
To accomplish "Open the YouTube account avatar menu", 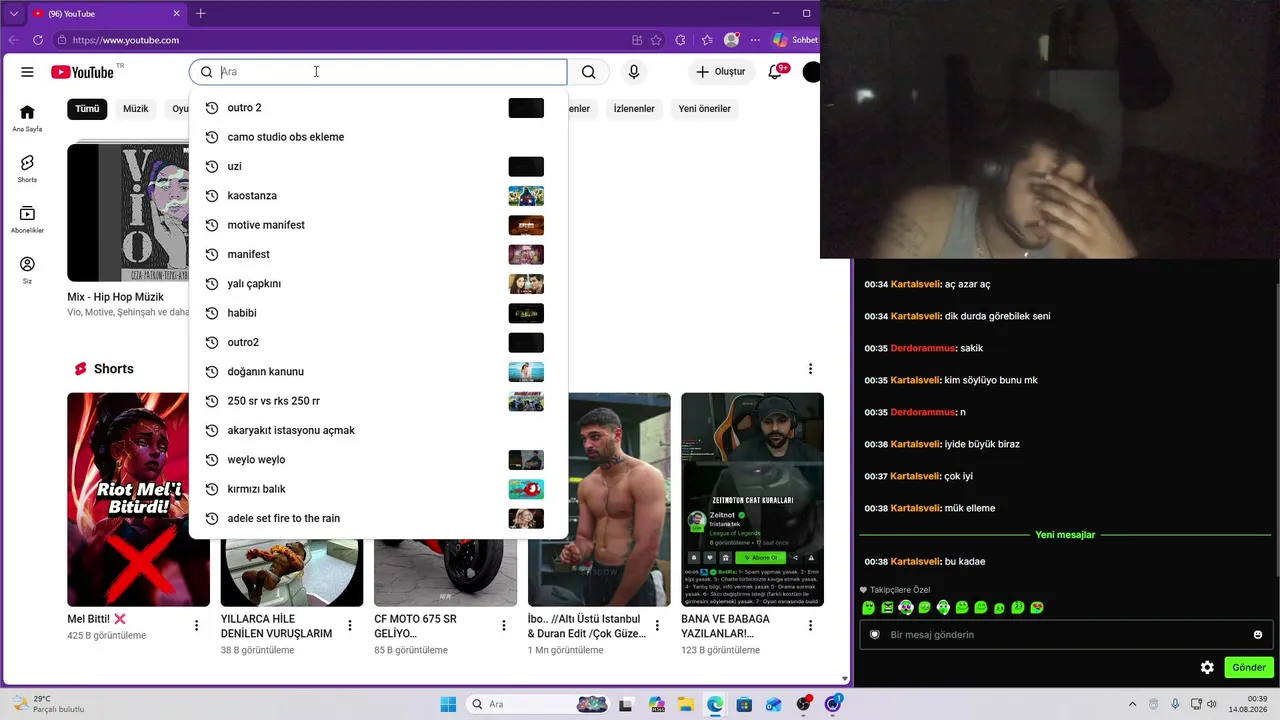I will (811, 72).
